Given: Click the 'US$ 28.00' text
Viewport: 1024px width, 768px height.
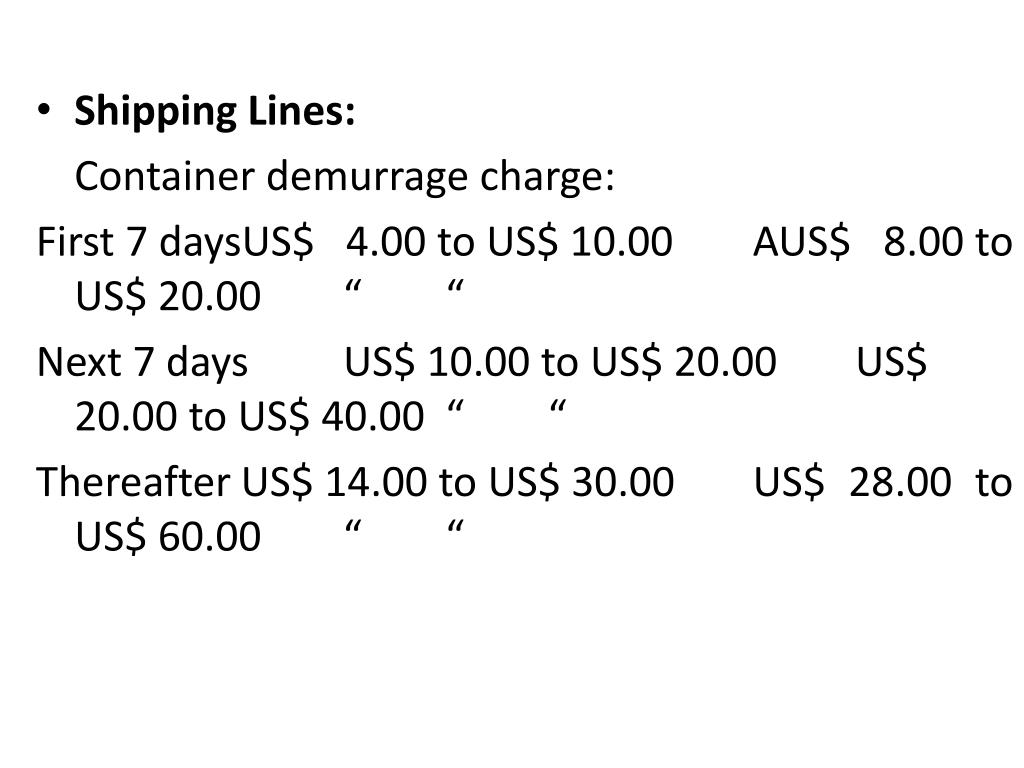Looking at the screenshot, I should [854, 482].
